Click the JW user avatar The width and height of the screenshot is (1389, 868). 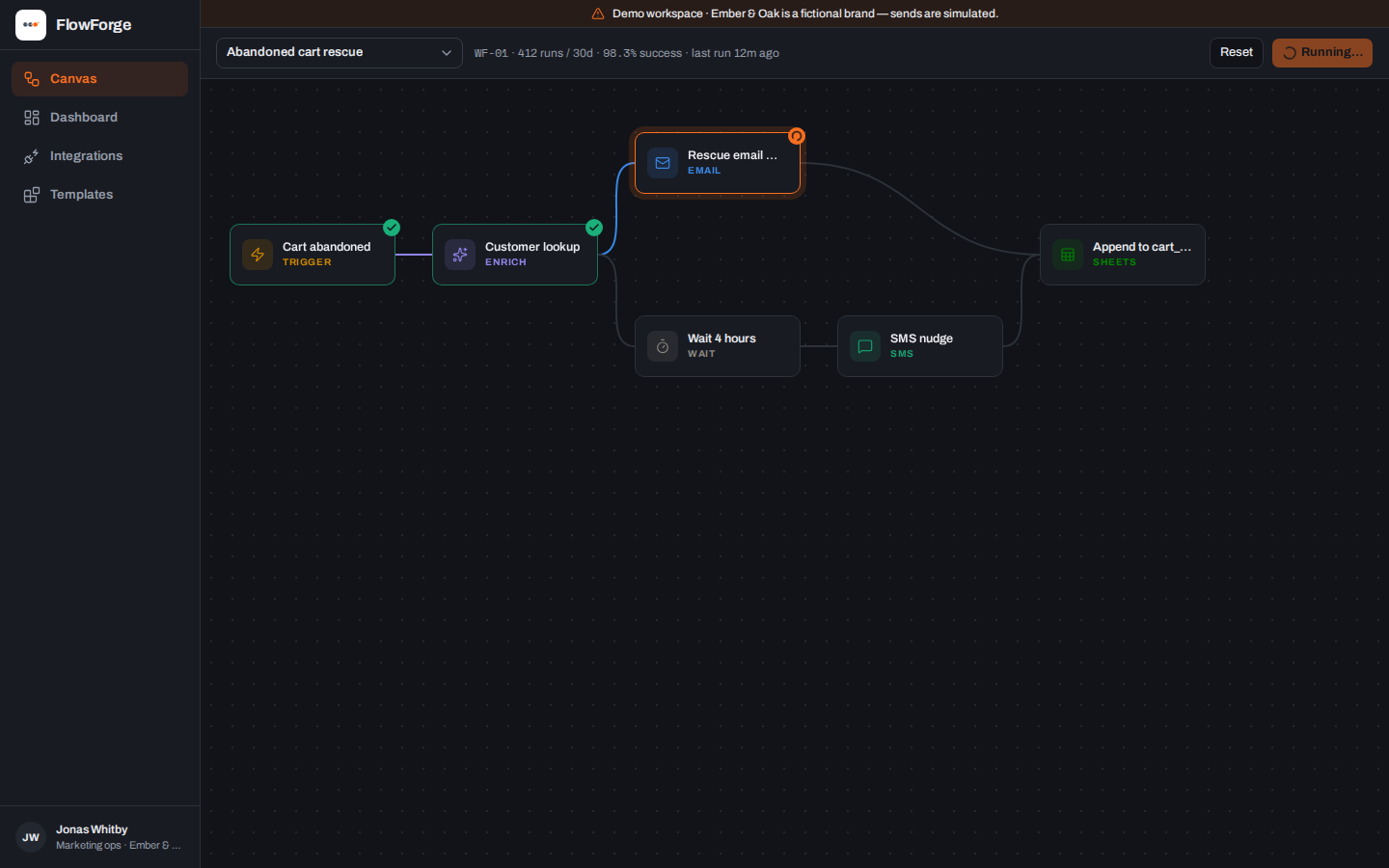coord(31,837)
